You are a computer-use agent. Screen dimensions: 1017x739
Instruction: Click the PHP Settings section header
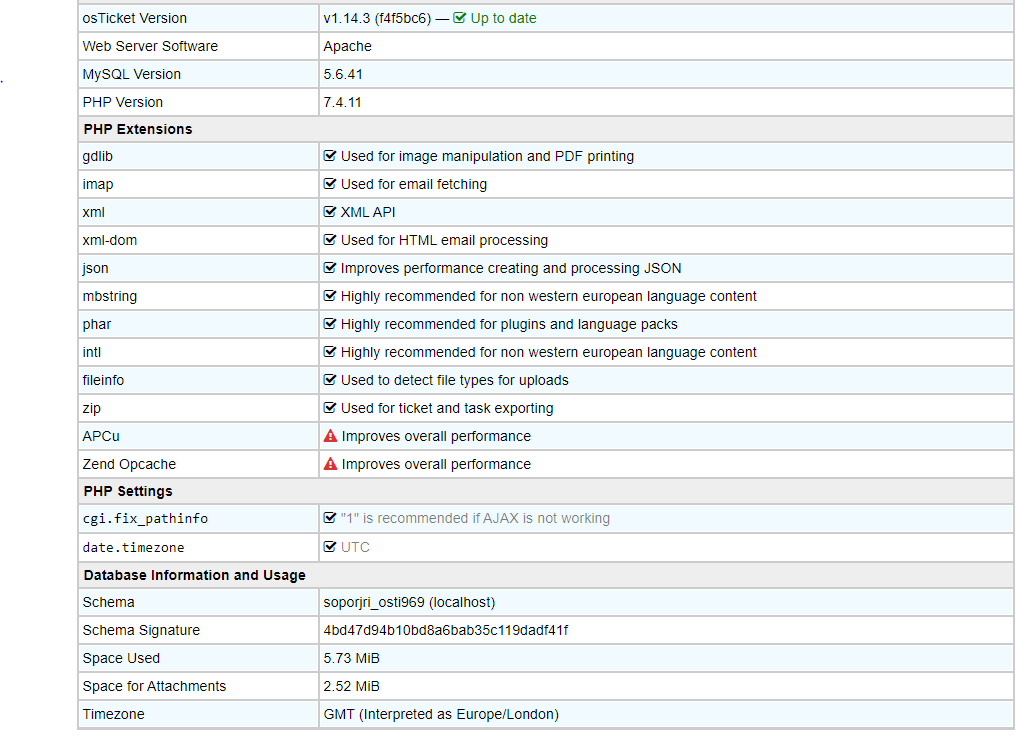click(128, 491)
